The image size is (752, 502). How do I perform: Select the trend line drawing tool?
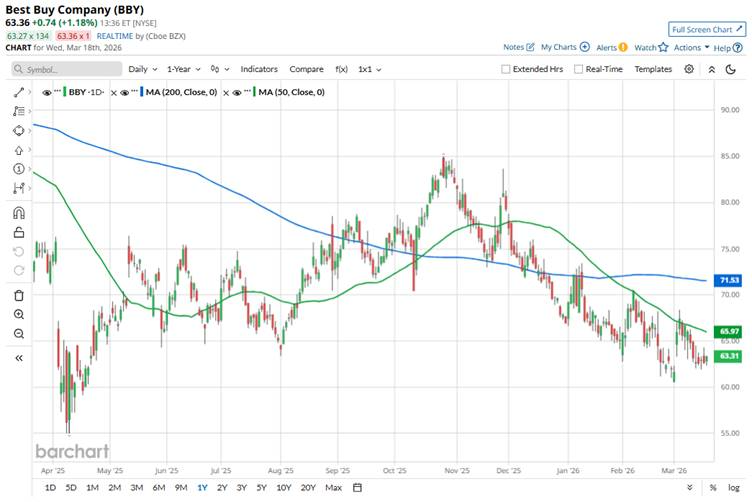pos(19,92)
